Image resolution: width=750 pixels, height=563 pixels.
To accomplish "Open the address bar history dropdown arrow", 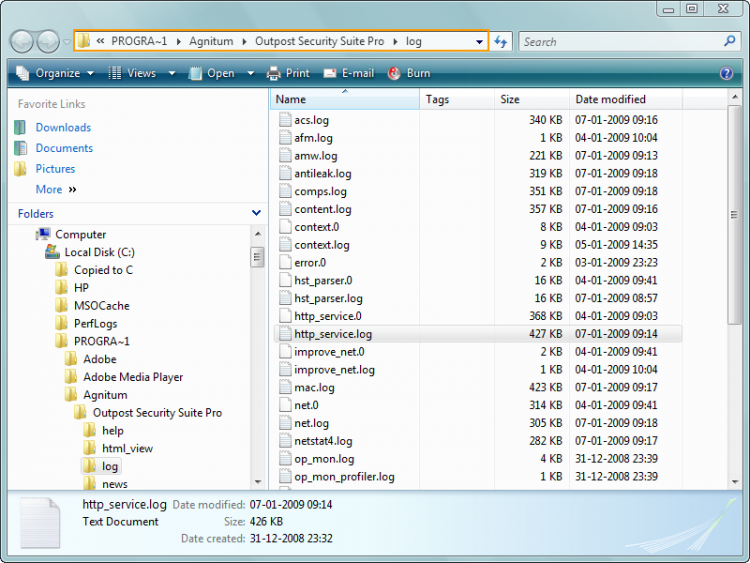I will pos(479,42).
